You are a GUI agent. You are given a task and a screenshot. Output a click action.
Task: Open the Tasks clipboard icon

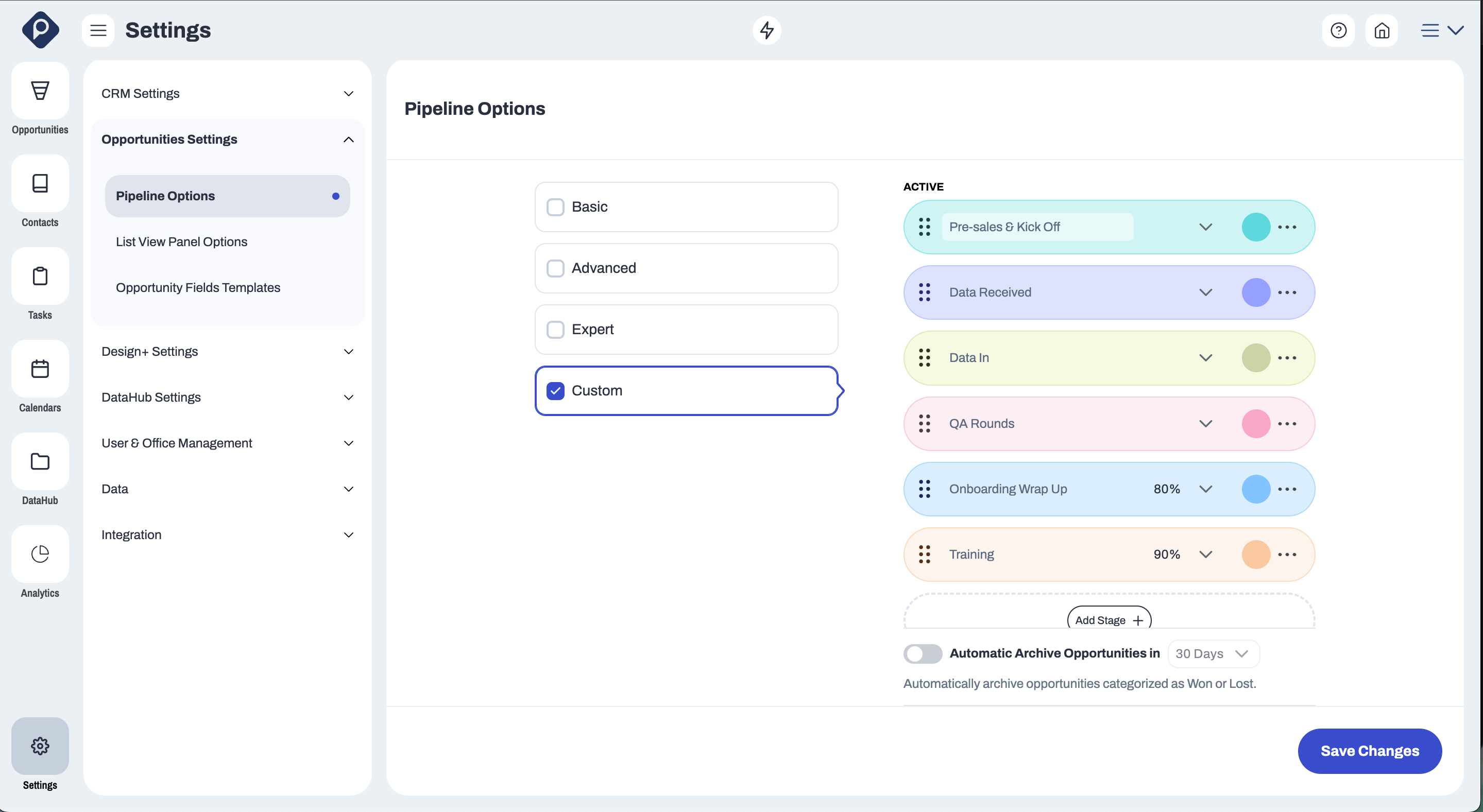(x=40, y=276)
